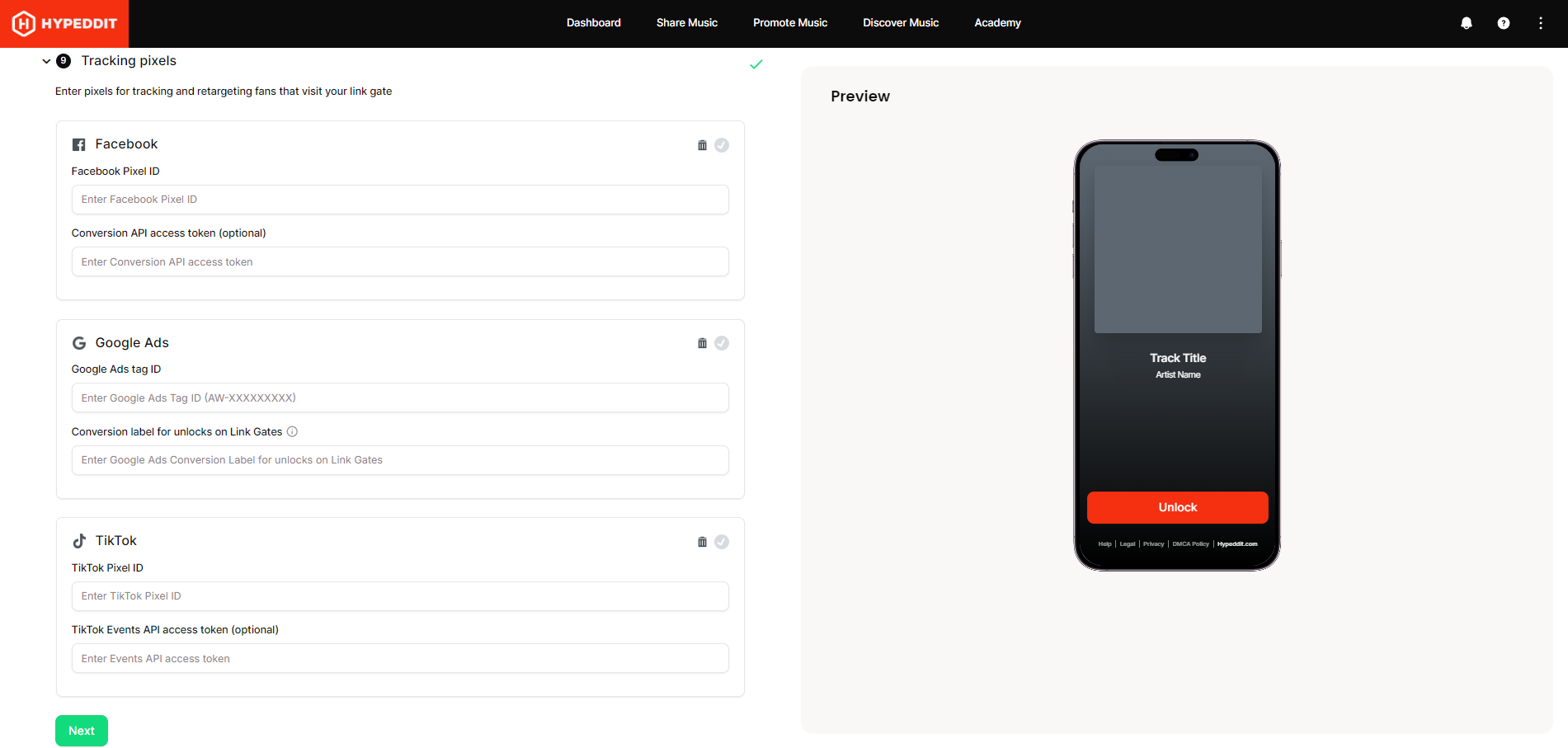Open the Promote Music menu

click(789, 23)
